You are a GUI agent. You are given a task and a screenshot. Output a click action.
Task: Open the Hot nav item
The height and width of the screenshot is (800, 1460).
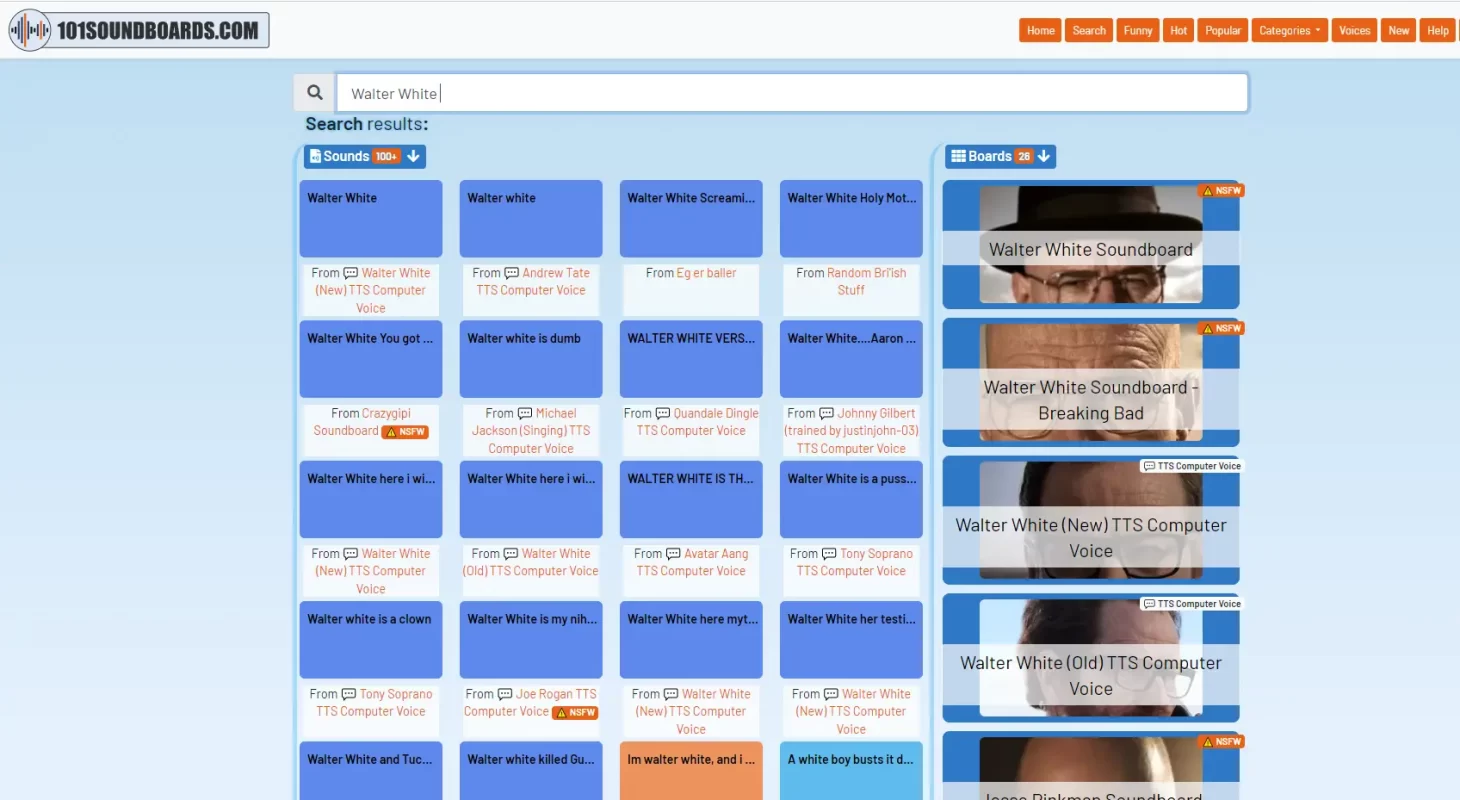[1179, 30]
